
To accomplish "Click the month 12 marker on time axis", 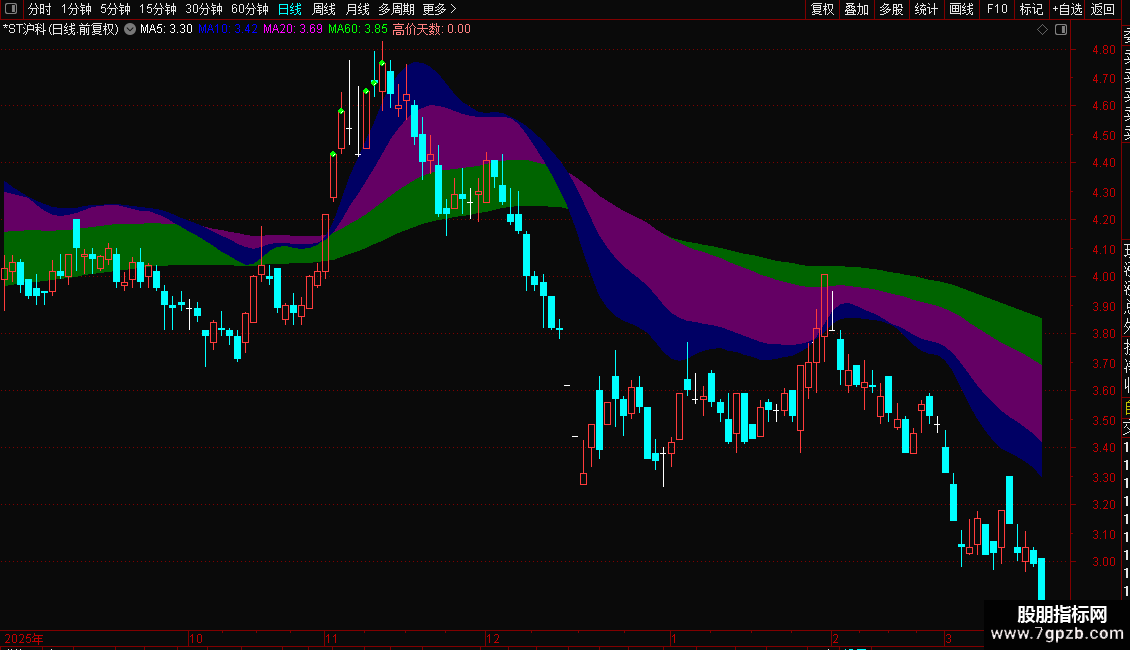I will [x=493, y=639].
